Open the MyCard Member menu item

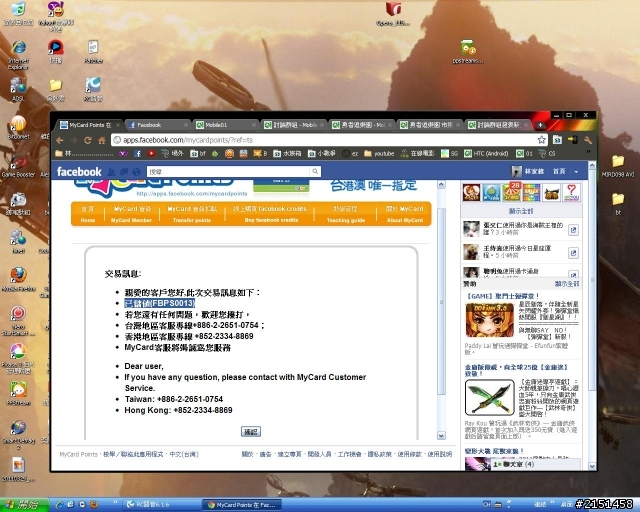(132, 214)
